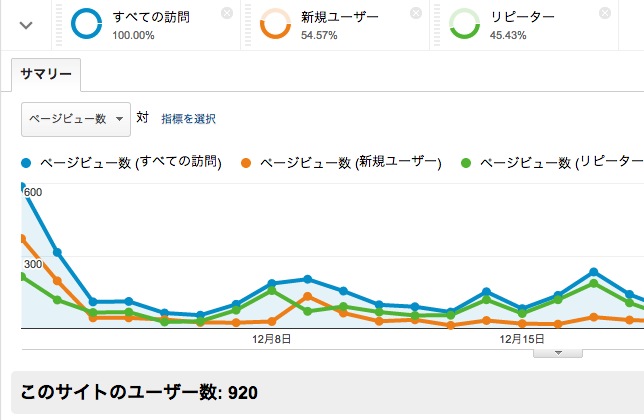Click the green legend dot for リピーター
This screenshot has width=644, height=420.
coord(466,162)
